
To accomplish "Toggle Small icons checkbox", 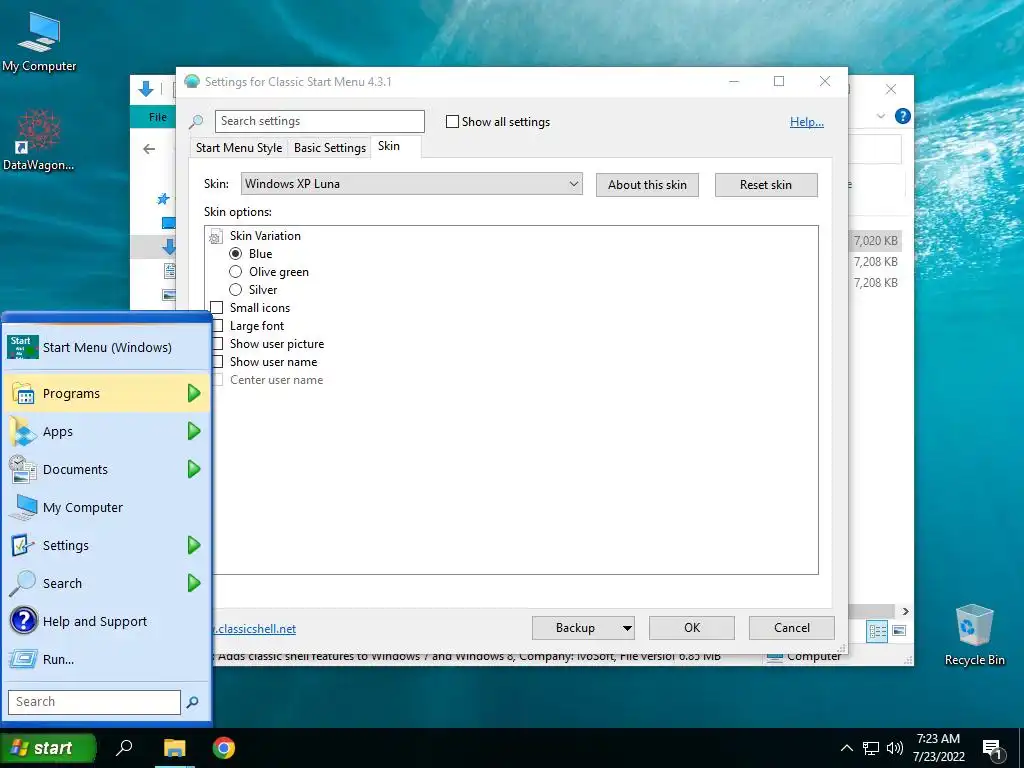I will click(x=217, y=308).
